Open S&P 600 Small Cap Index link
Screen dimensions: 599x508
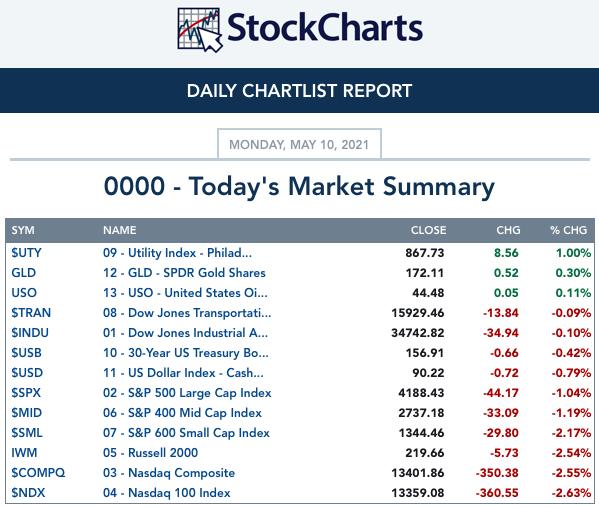(186, 433)
